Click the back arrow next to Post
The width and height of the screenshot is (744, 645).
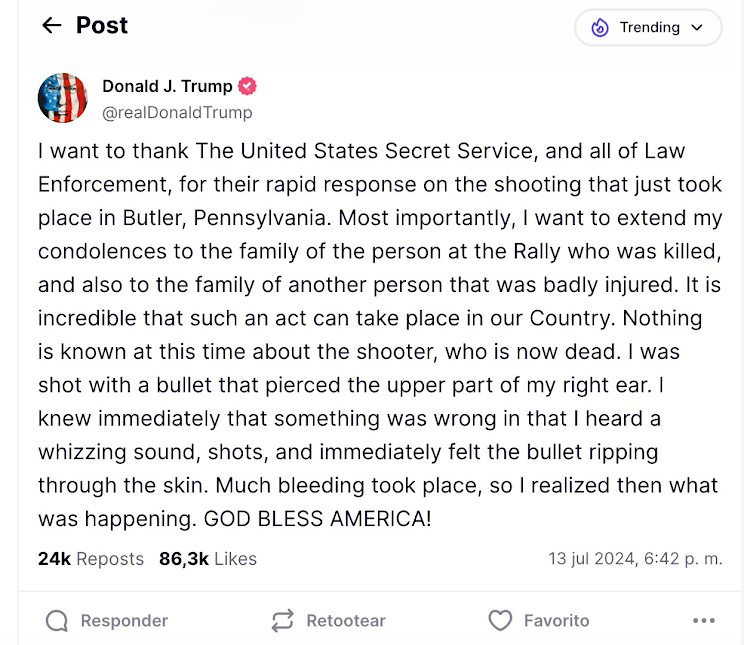(52, 26)
